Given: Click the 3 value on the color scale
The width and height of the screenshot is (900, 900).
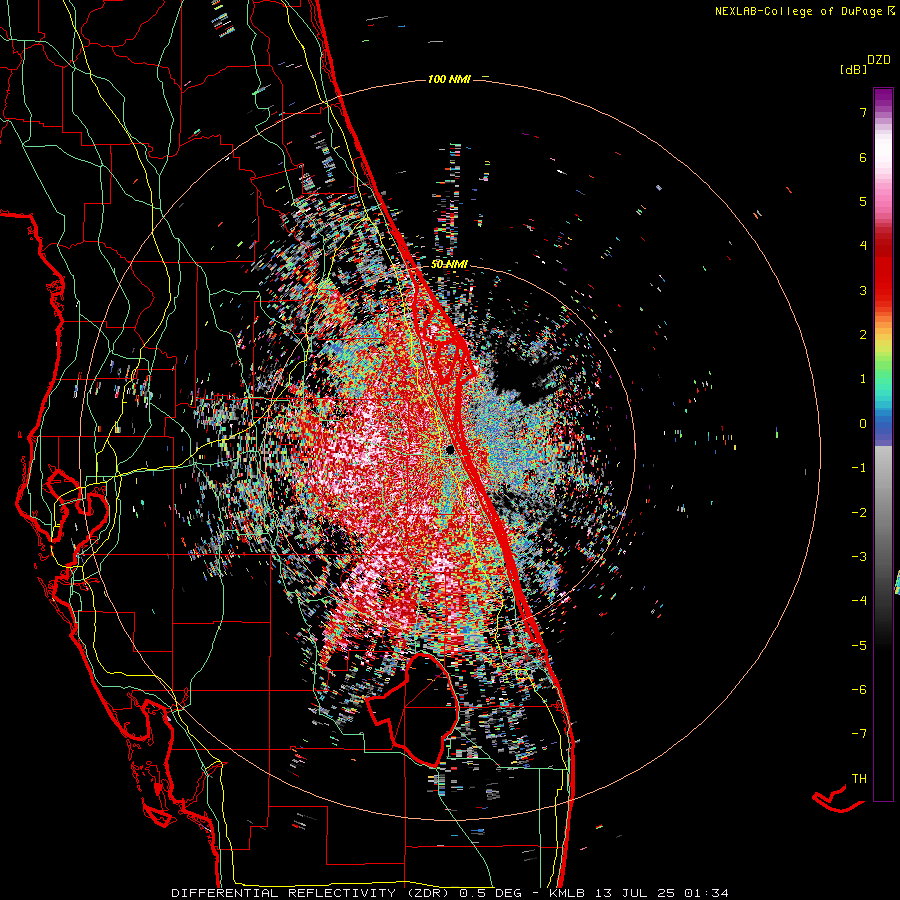Looking at the screenshot, I should [x=863, y=290].
